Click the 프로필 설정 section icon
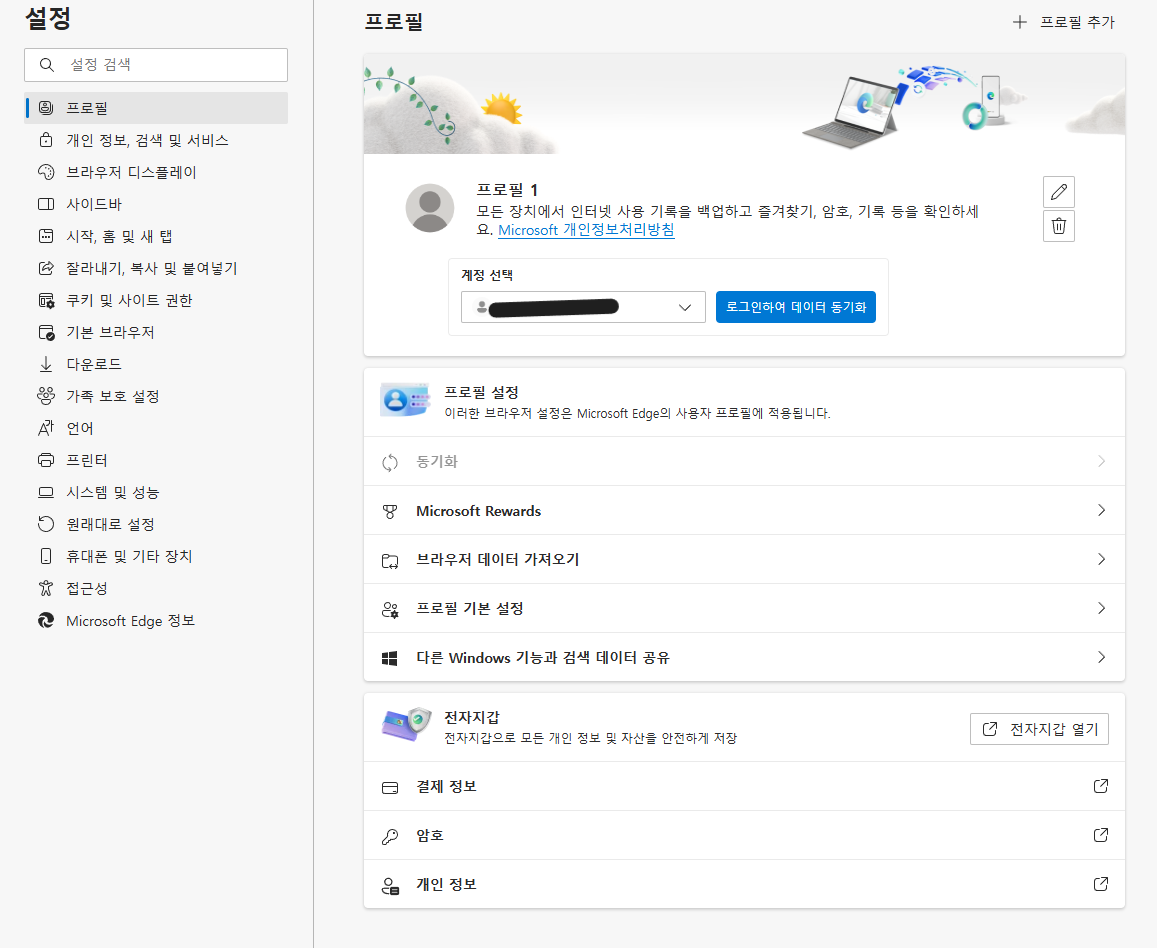The width and height of the screenshot is (1157, 948). tap(405, 400)
